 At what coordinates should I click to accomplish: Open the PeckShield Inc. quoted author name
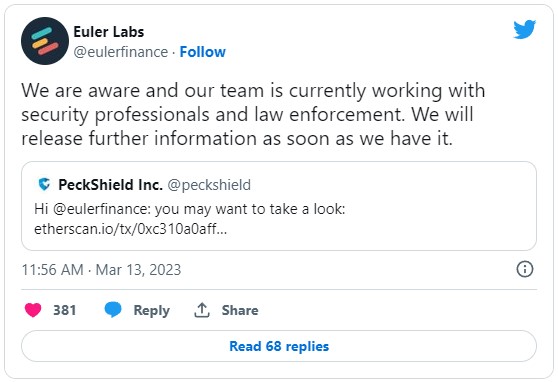(x=110, y=185)
